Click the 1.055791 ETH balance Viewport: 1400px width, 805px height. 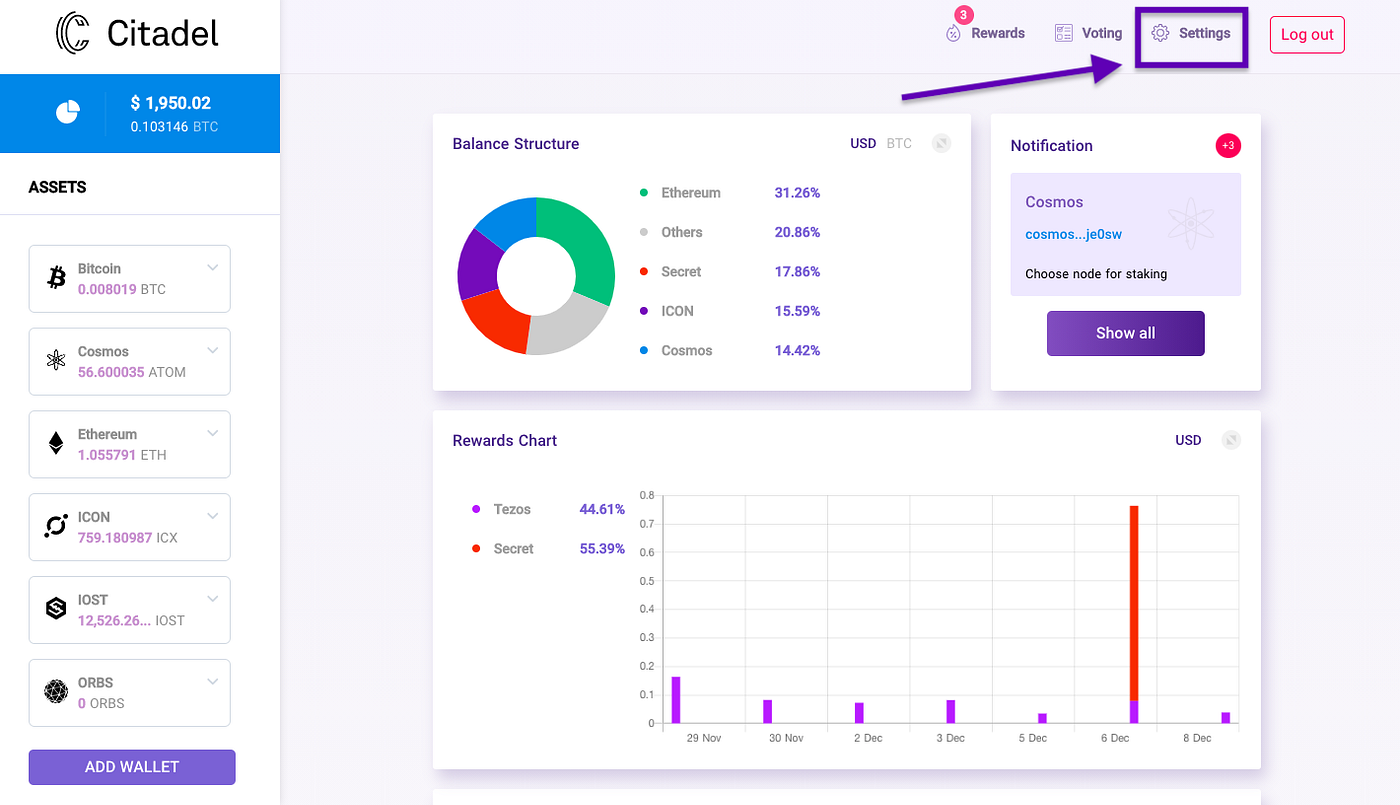[x=122, y=455]
